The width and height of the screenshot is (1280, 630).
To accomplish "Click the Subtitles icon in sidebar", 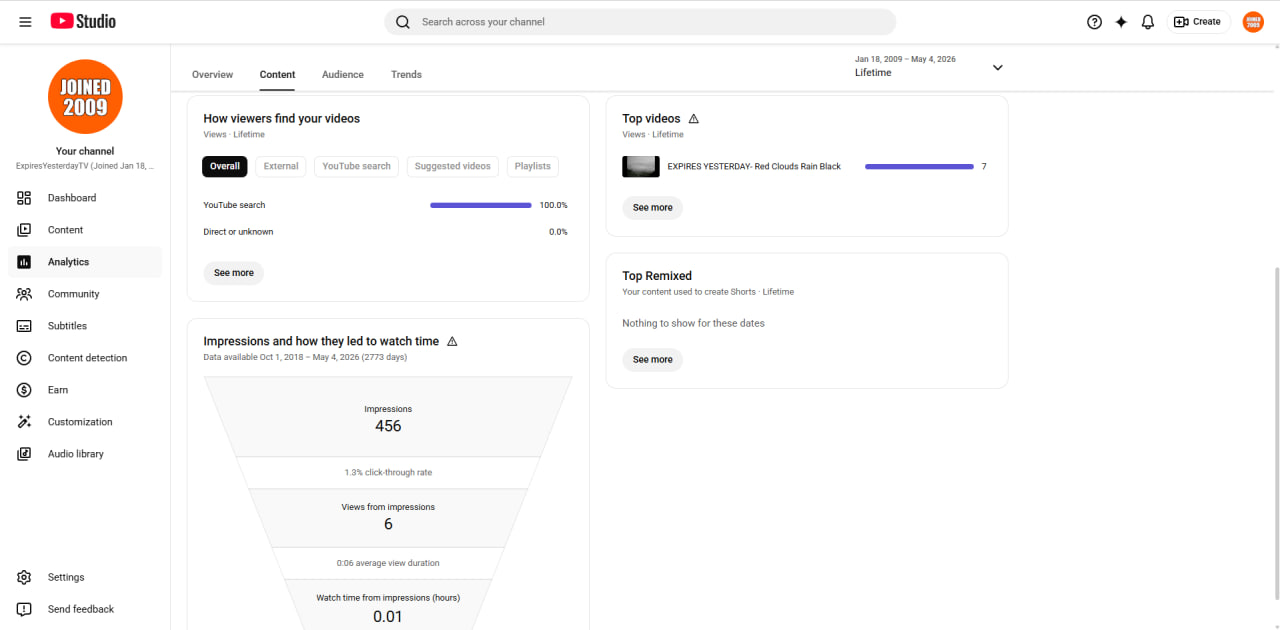I will coord(25,326).
